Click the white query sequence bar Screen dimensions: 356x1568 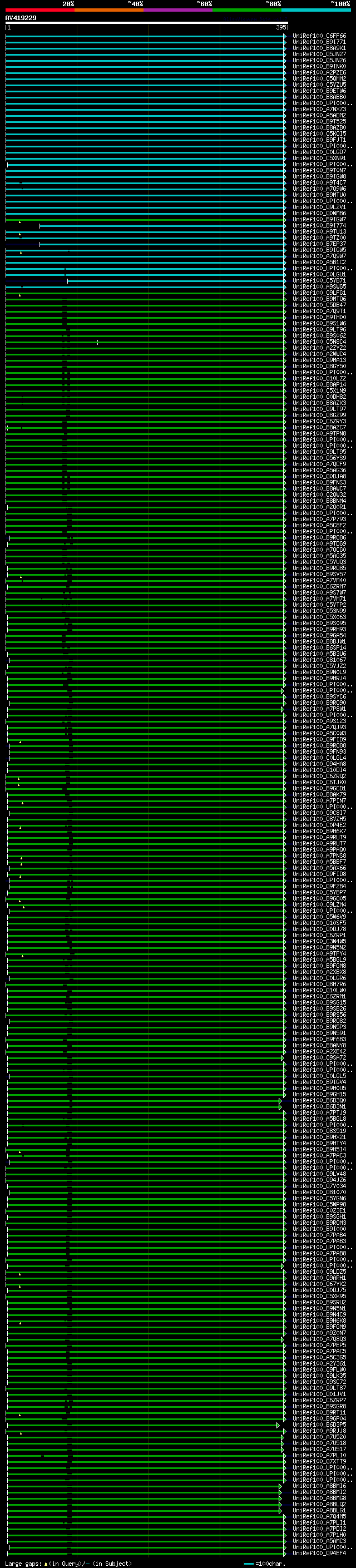point(147,23)
